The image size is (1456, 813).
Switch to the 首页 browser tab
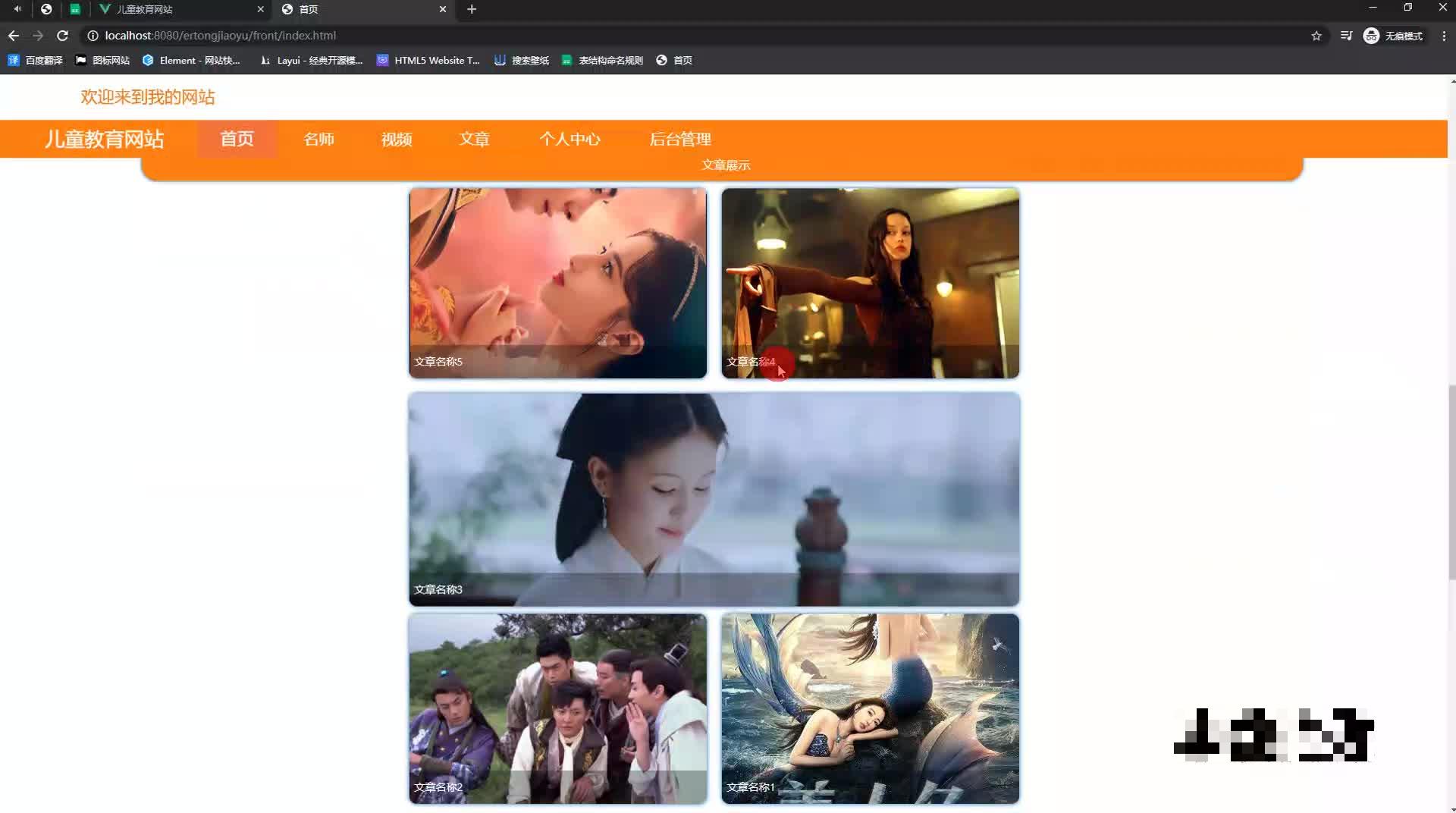pyautogui.click(x=364, y=9)
